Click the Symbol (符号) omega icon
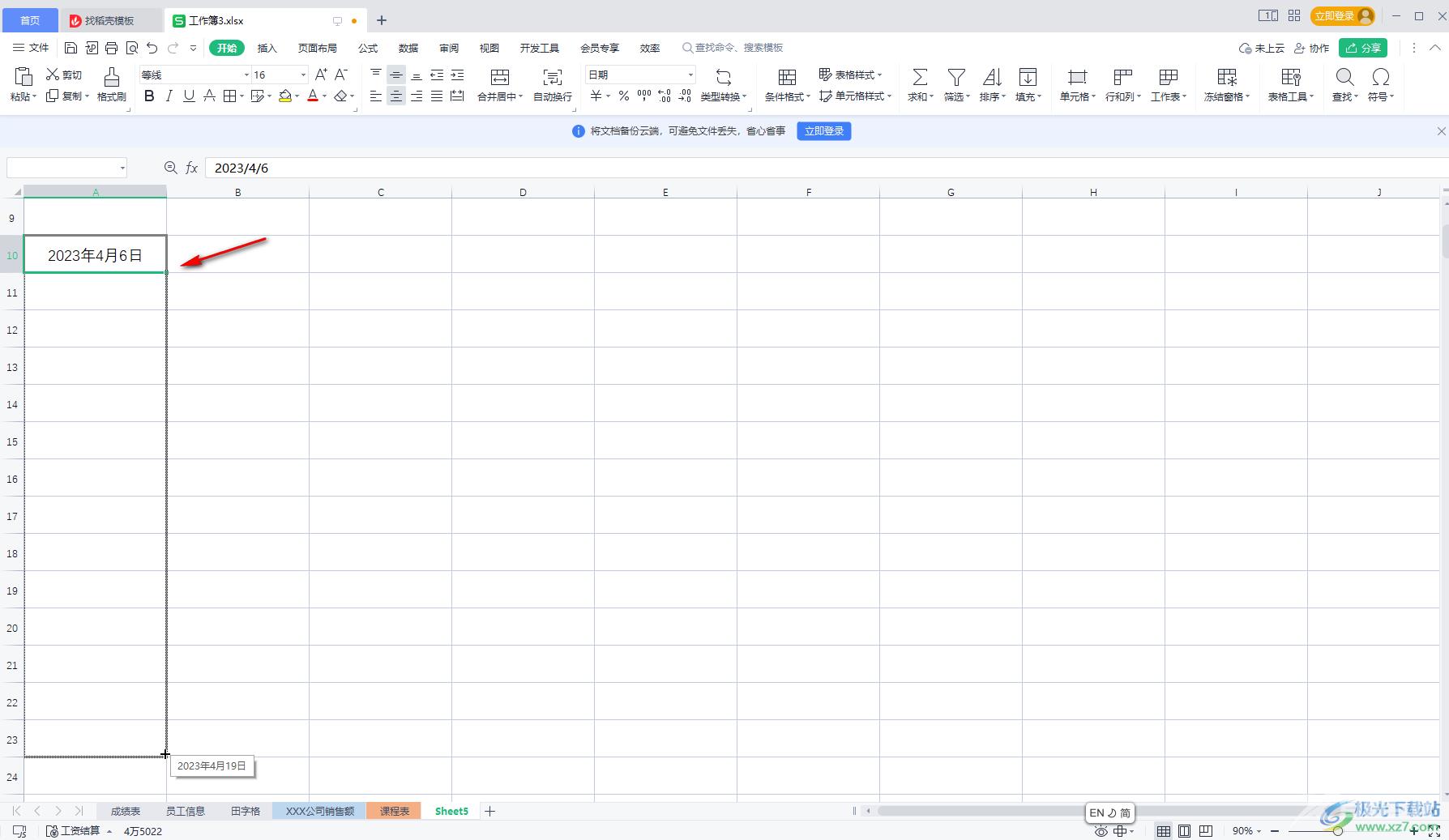 [x=1381, y=77]
